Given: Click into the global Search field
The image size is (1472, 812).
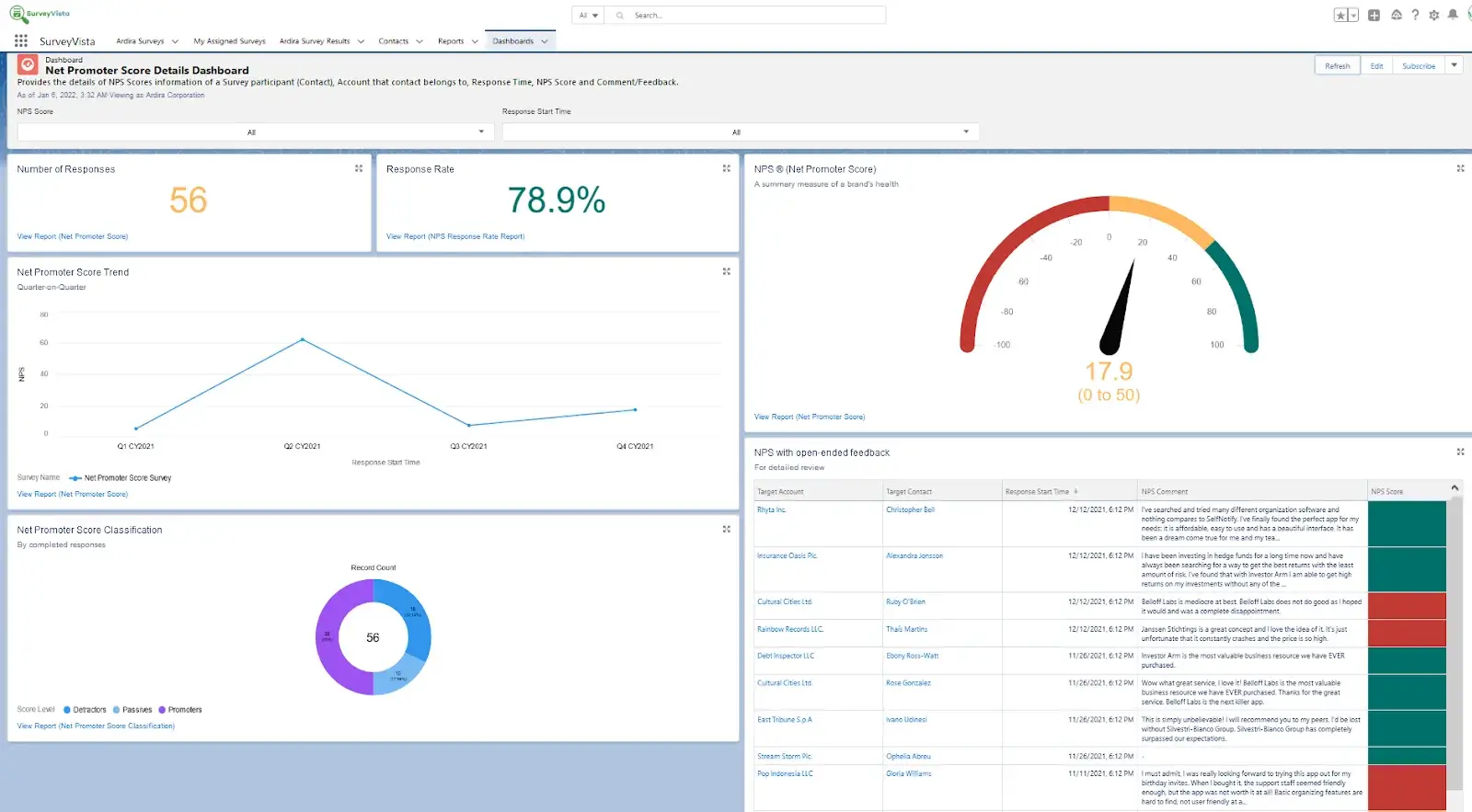Looking at the screenshot, I should click(x=745, y=16).
